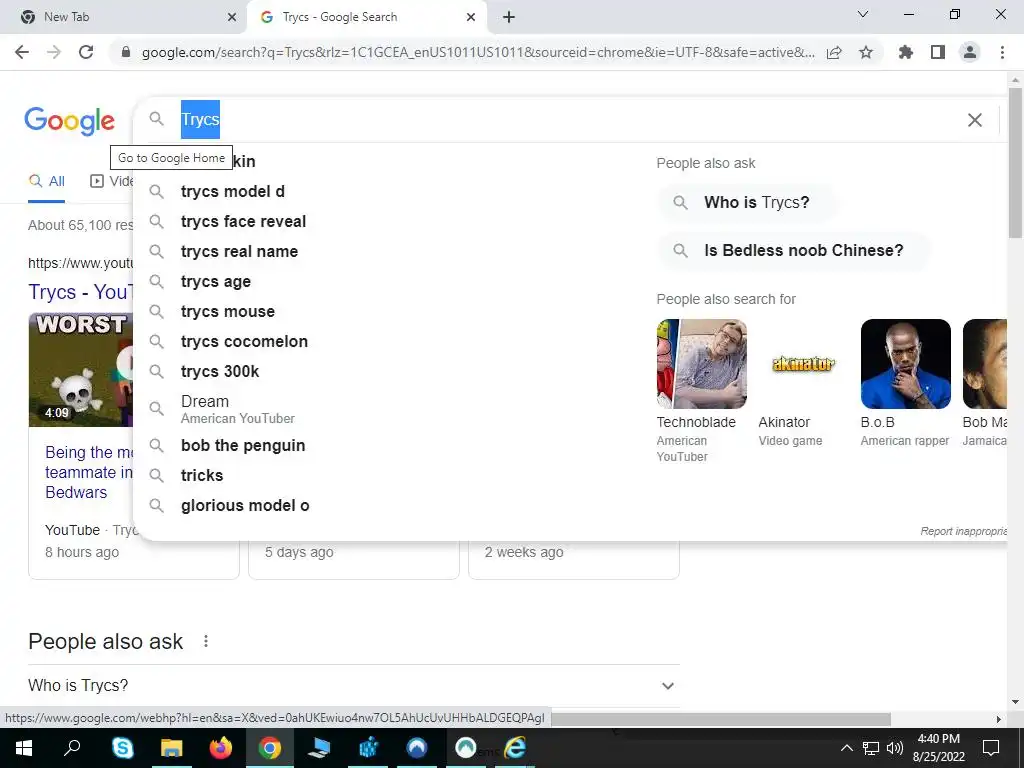This screenshot has height=768, width=1024.
Task: Open the Trycs - YouTube result link
Action: pyautogui.click(x=80, y=292)
